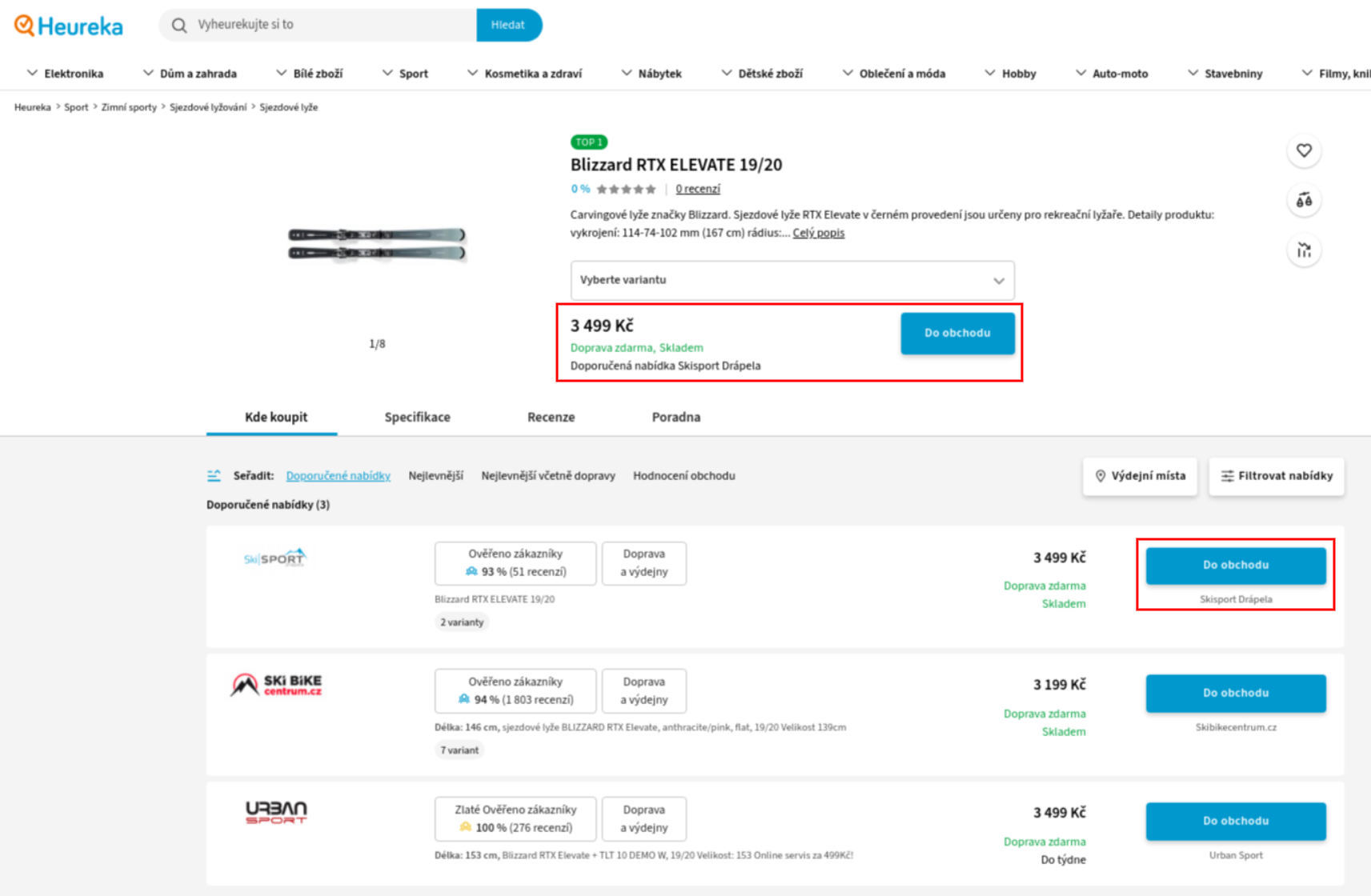Switch to Specifikace tab

pyautogui.click(x=417, y=417)
